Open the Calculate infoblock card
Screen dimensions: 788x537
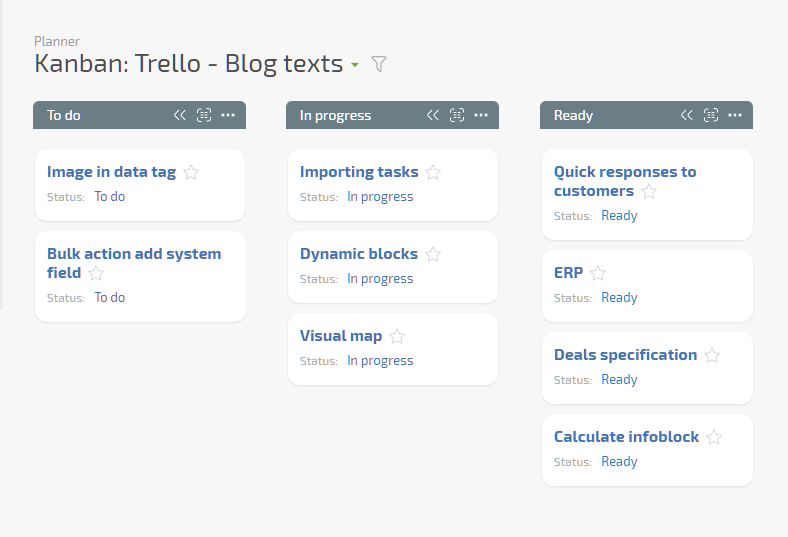coord(626,437)
